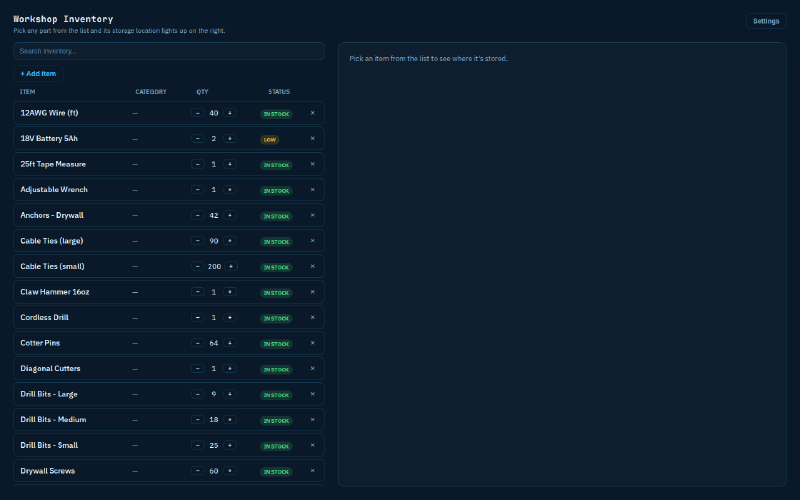800x500 pixels.
Task: Click the IN STOCK badge for Drywall Screws
Action: click(x=276, y=472)
